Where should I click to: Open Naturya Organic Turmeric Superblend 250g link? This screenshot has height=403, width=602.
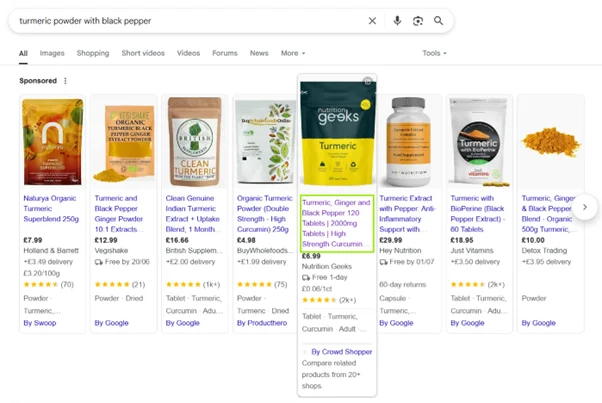pos(51,209)
